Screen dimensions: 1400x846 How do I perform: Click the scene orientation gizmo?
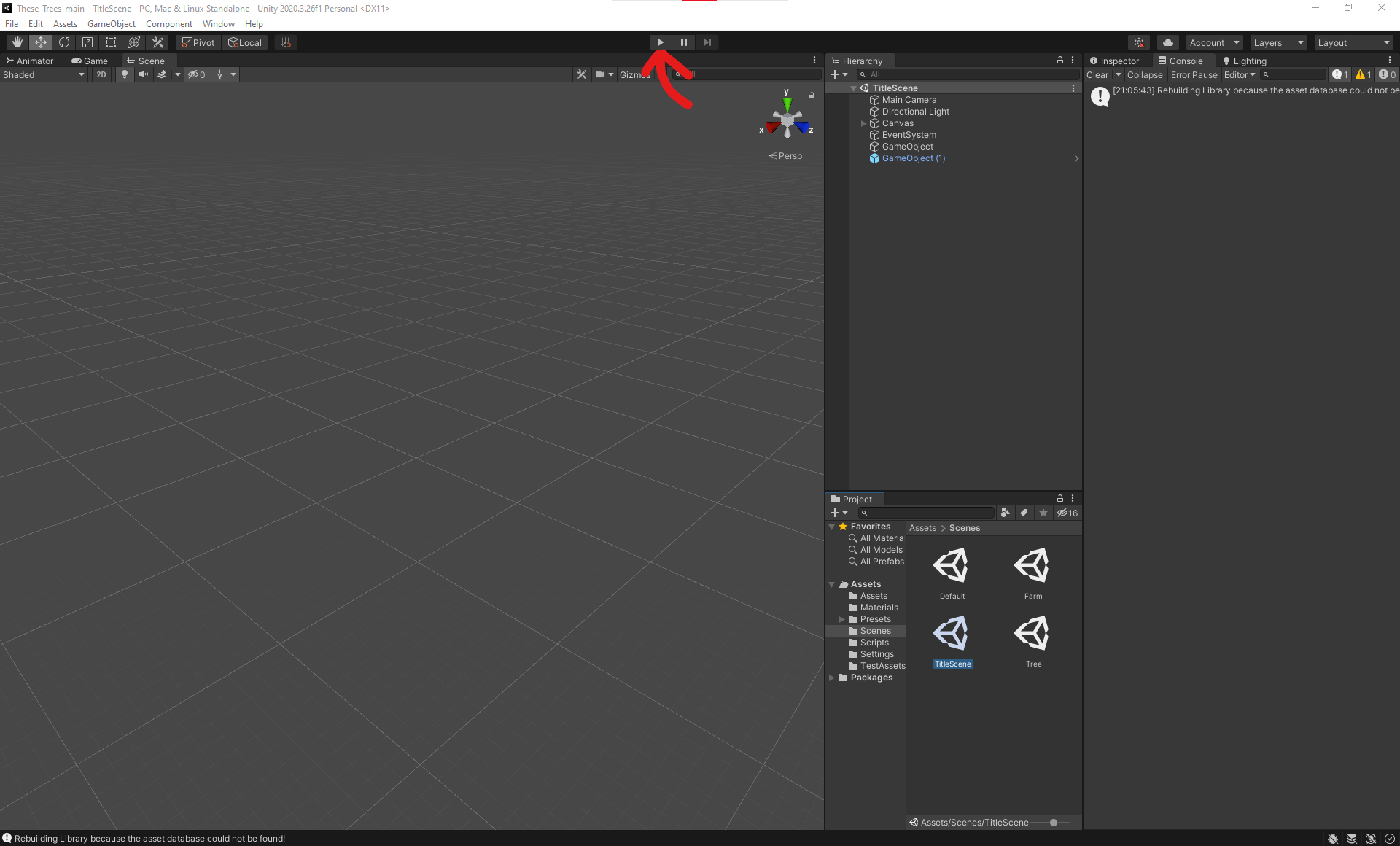click(787, 121)
